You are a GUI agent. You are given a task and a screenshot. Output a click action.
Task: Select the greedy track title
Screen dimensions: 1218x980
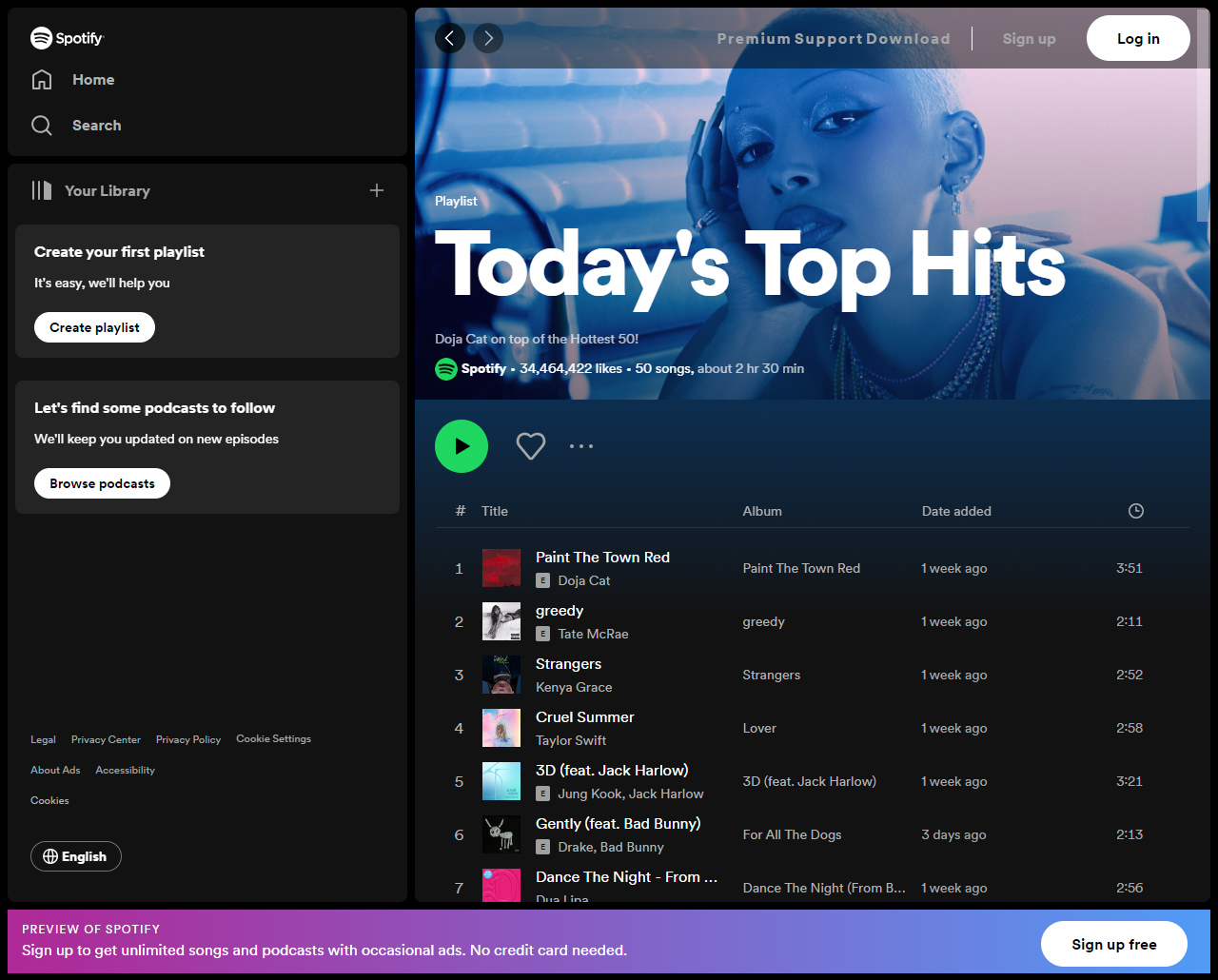(x=560, y=611)
